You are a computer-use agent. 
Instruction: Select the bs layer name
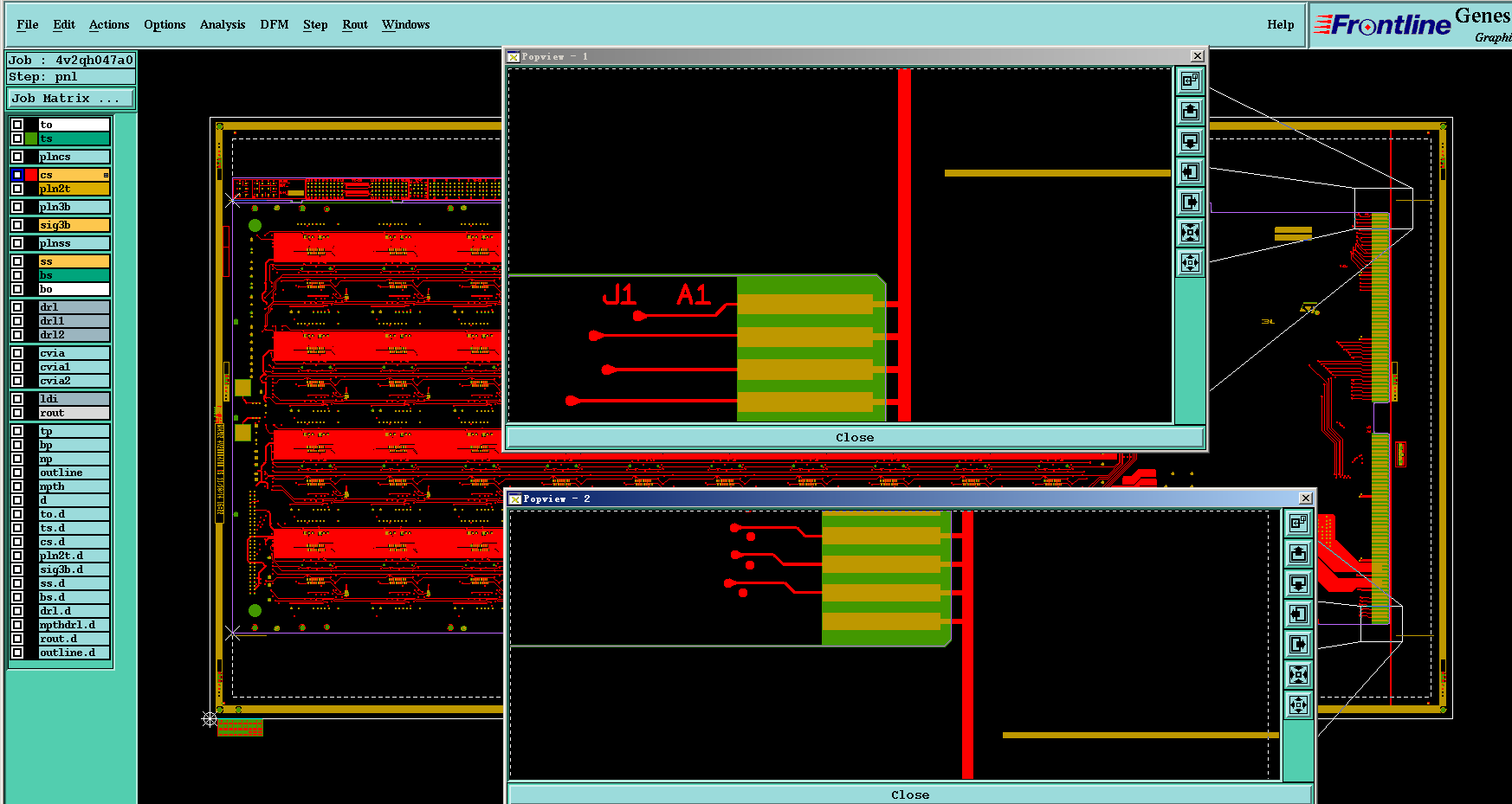tap(74, 275)
